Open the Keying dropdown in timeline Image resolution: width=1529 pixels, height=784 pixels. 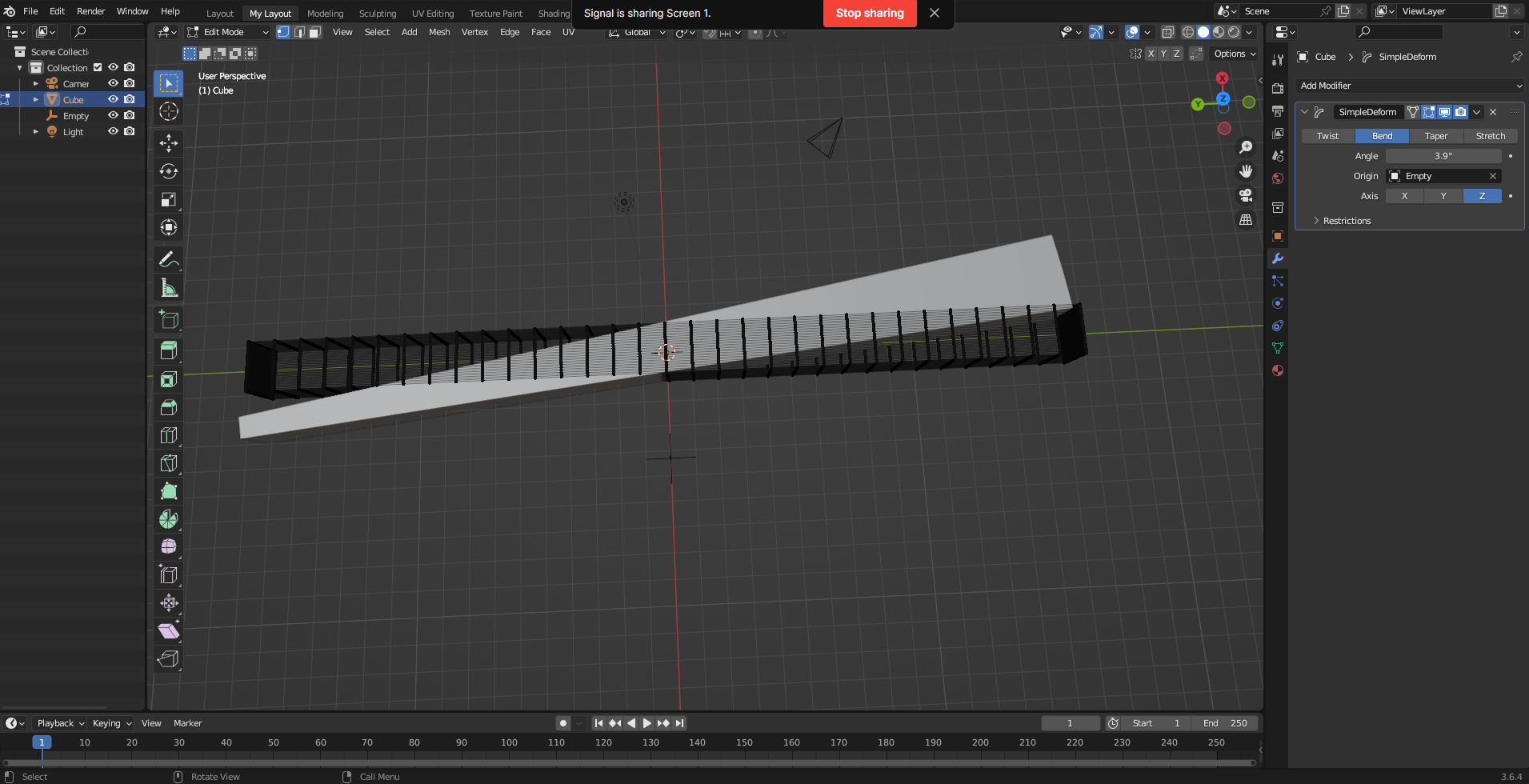(111, 723)
